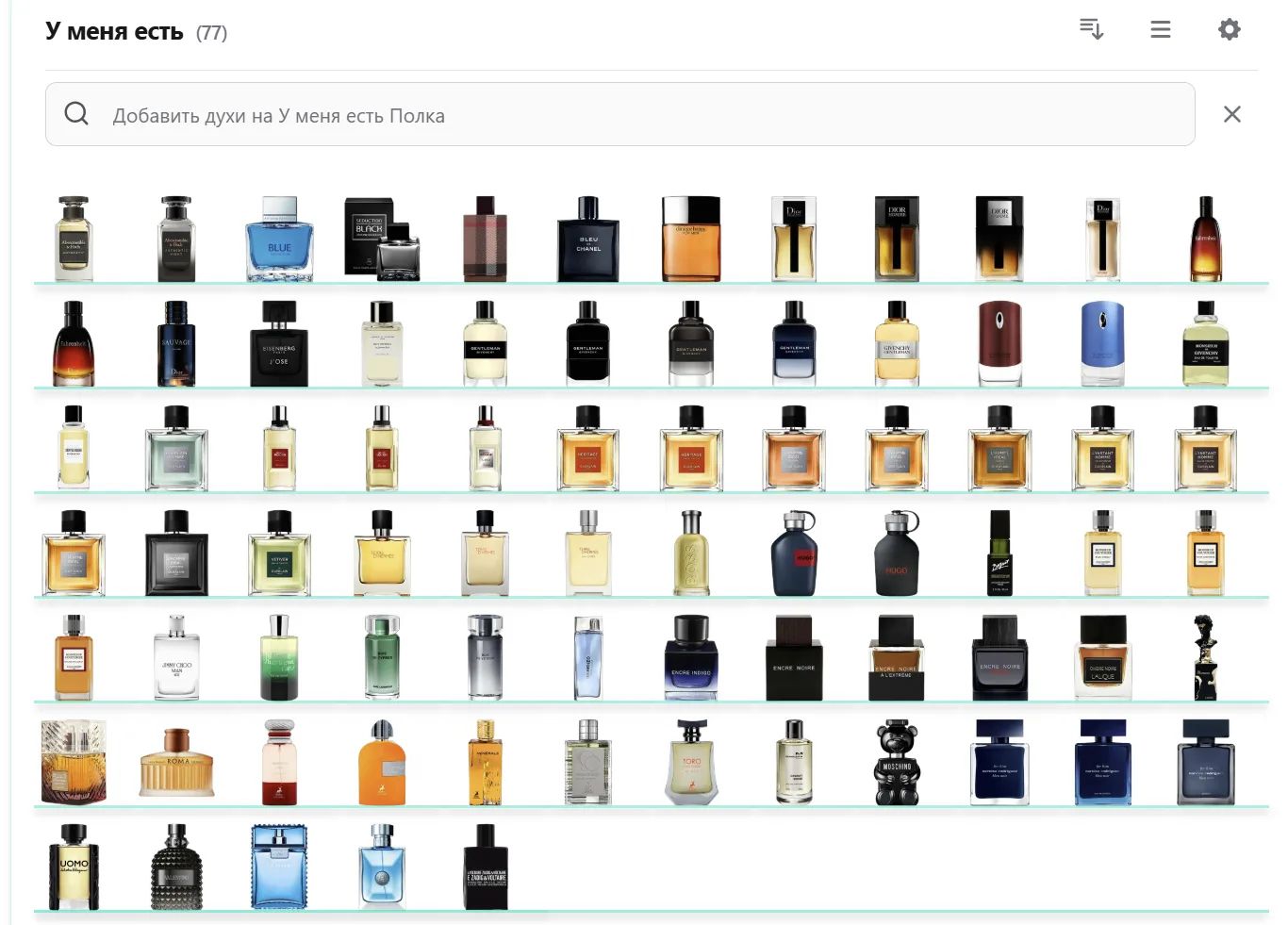Viewport: 1288px width, 925px height.
Task: Open shelf settings via gear icon
Action: coord(1230,29)
